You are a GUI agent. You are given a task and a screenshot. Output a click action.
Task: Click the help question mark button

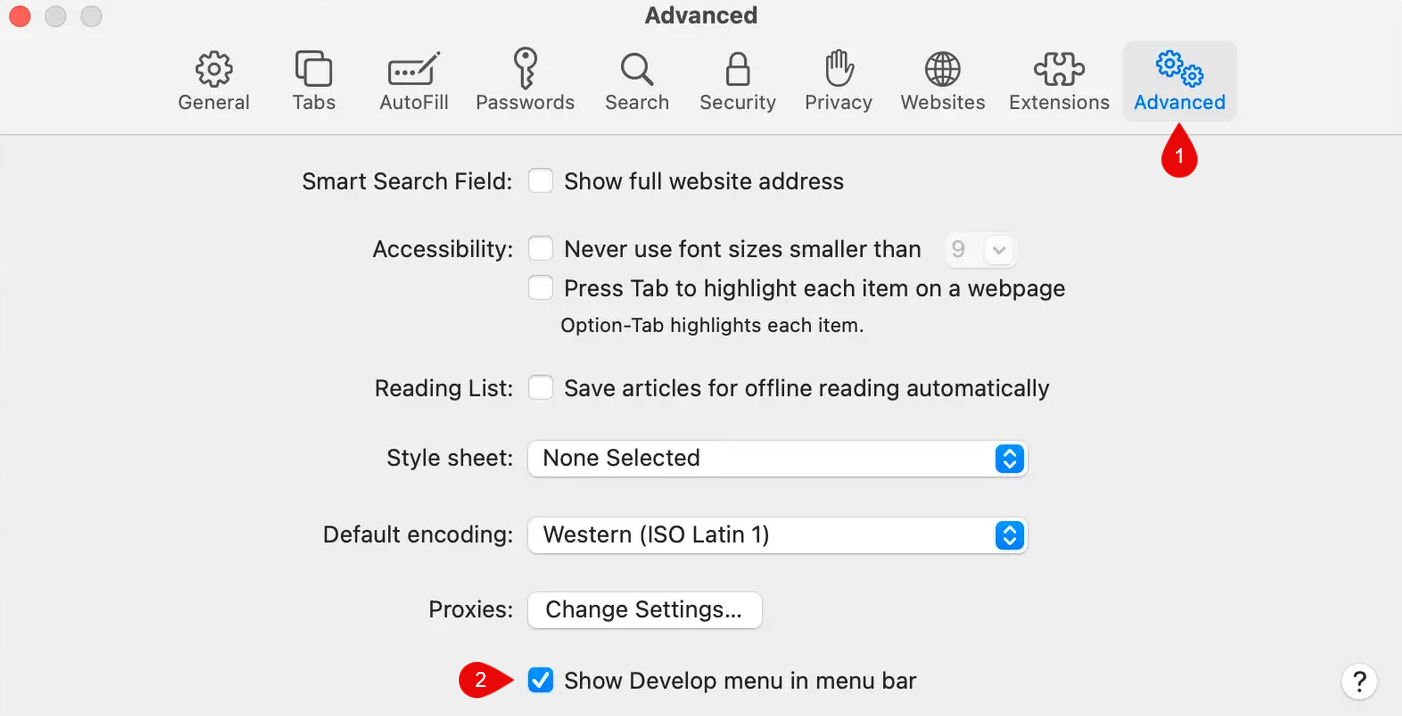click(x=1359, y=682)
